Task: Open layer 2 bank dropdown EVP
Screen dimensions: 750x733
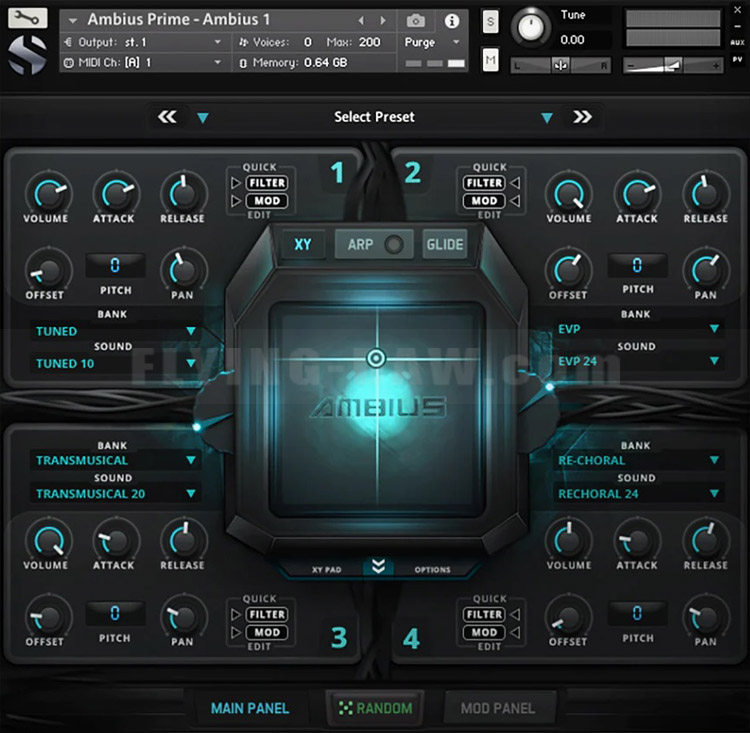Action: (x=638, y=329)
